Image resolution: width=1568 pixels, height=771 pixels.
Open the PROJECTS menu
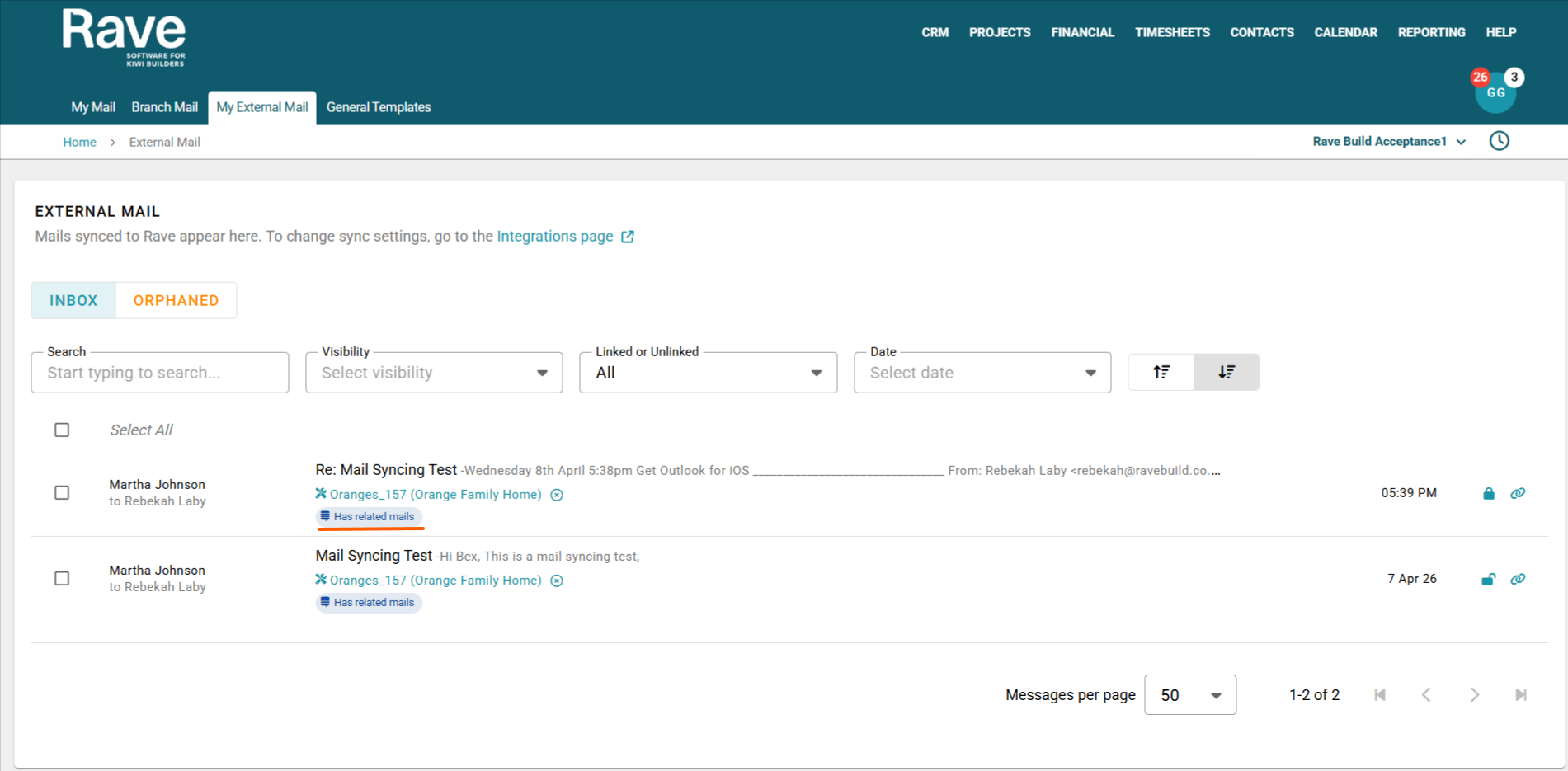pos(1000,32)
